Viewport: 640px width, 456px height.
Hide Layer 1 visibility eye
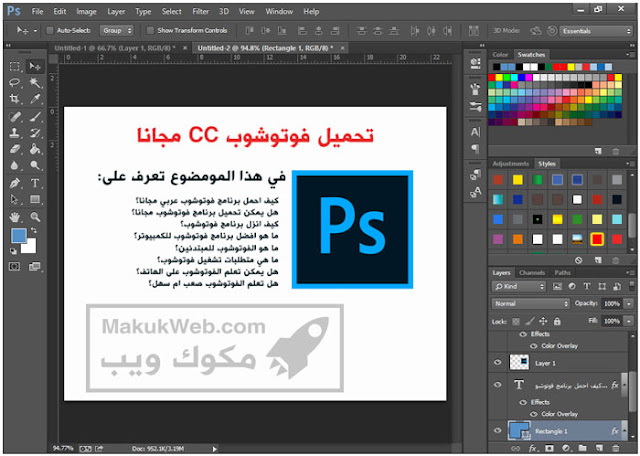click(498, 363)
